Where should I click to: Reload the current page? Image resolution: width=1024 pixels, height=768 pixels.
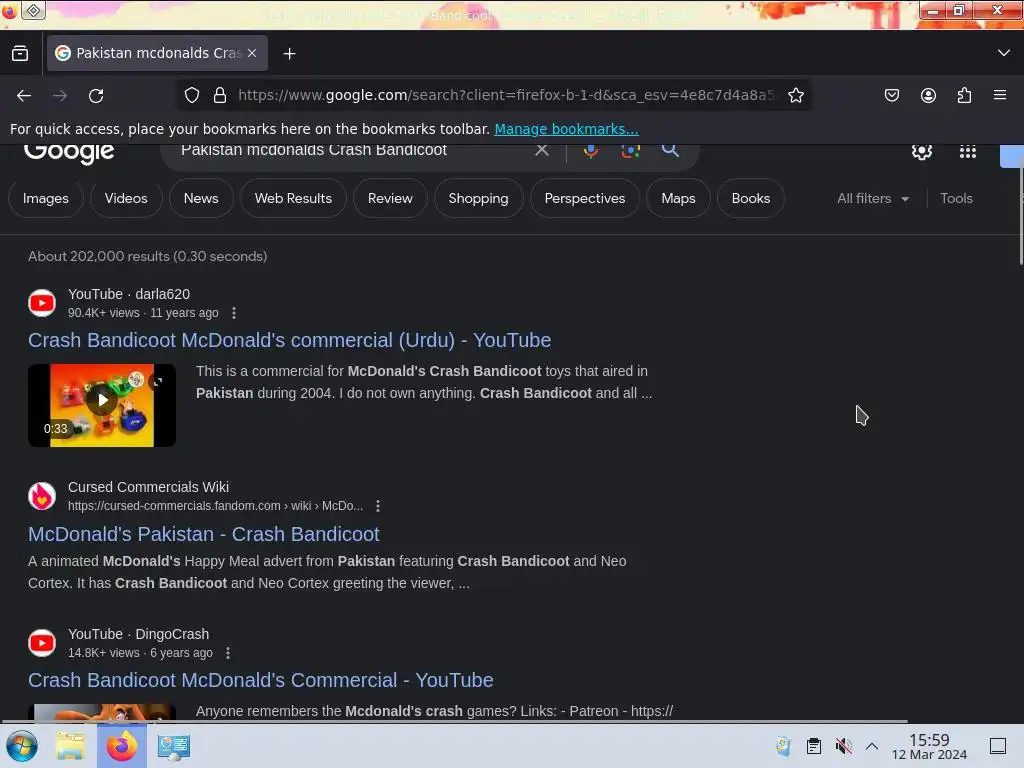pyautogui.click(x=96, y=96)
